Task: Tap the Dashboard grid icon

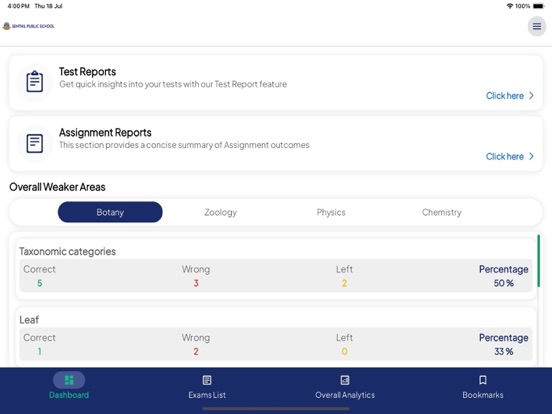Action: pos(69,380)
